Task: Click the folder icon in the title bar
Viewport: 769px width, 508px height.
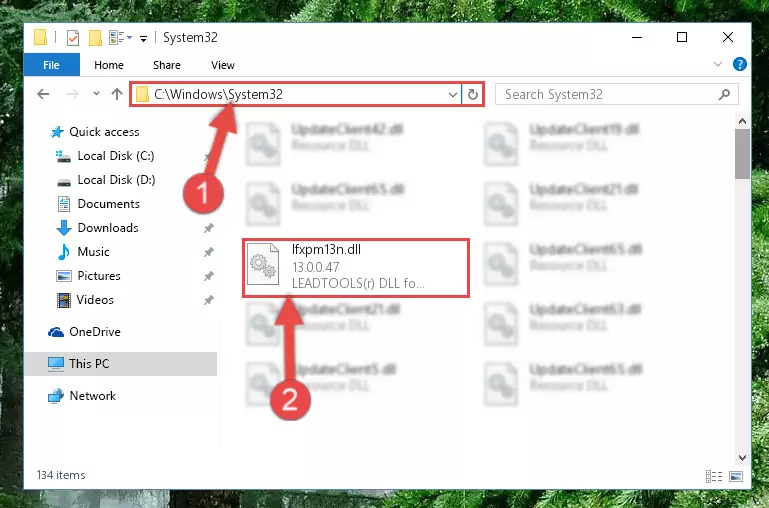Action: 40,37
